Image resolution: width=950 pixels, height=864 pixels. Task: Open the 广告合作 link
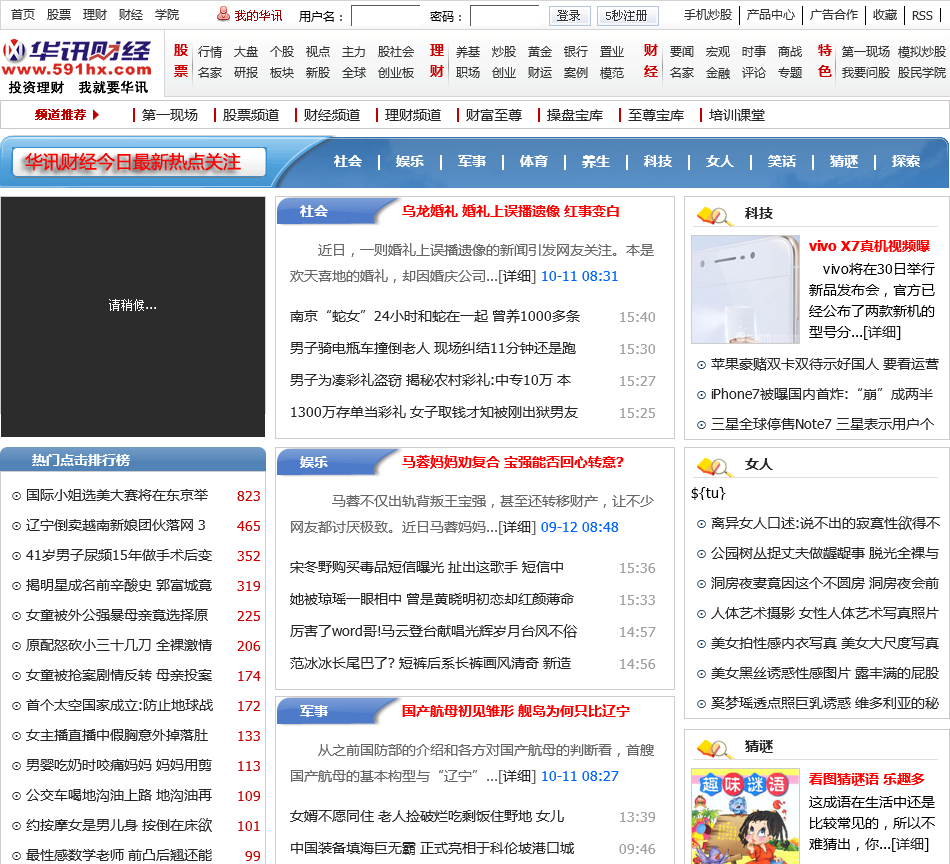coord(834,15)
